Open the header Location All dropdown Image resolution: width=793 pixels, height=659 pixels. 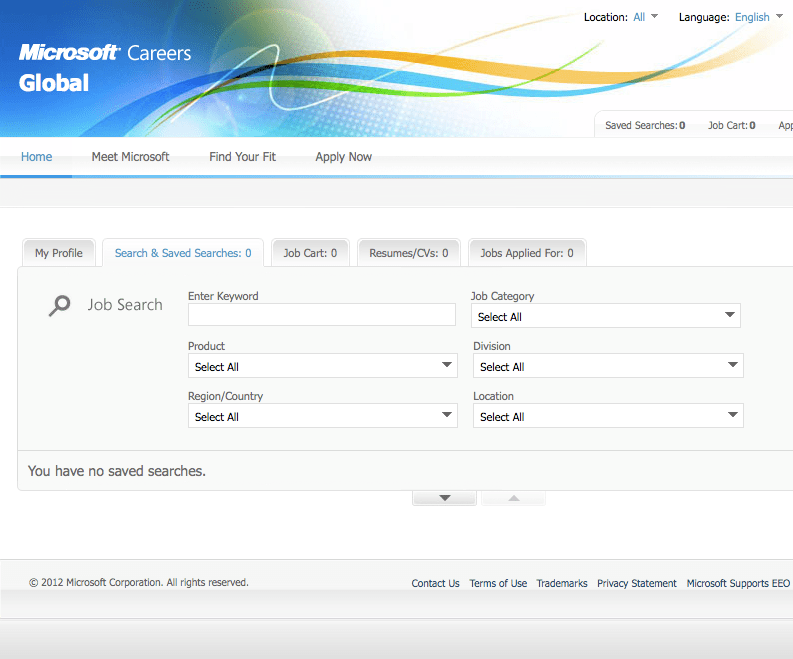pyautogui.click(x=645, y=17)
